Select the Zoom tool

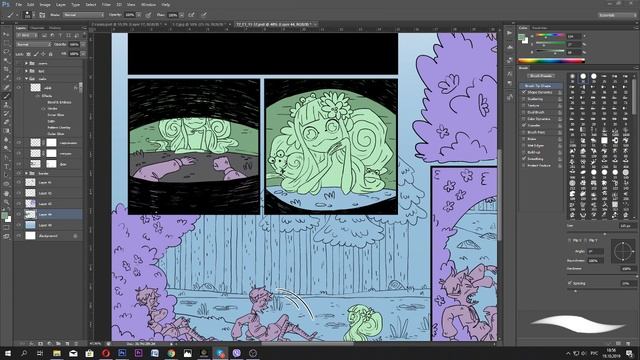pyautogui.click(x=6, y=202)
